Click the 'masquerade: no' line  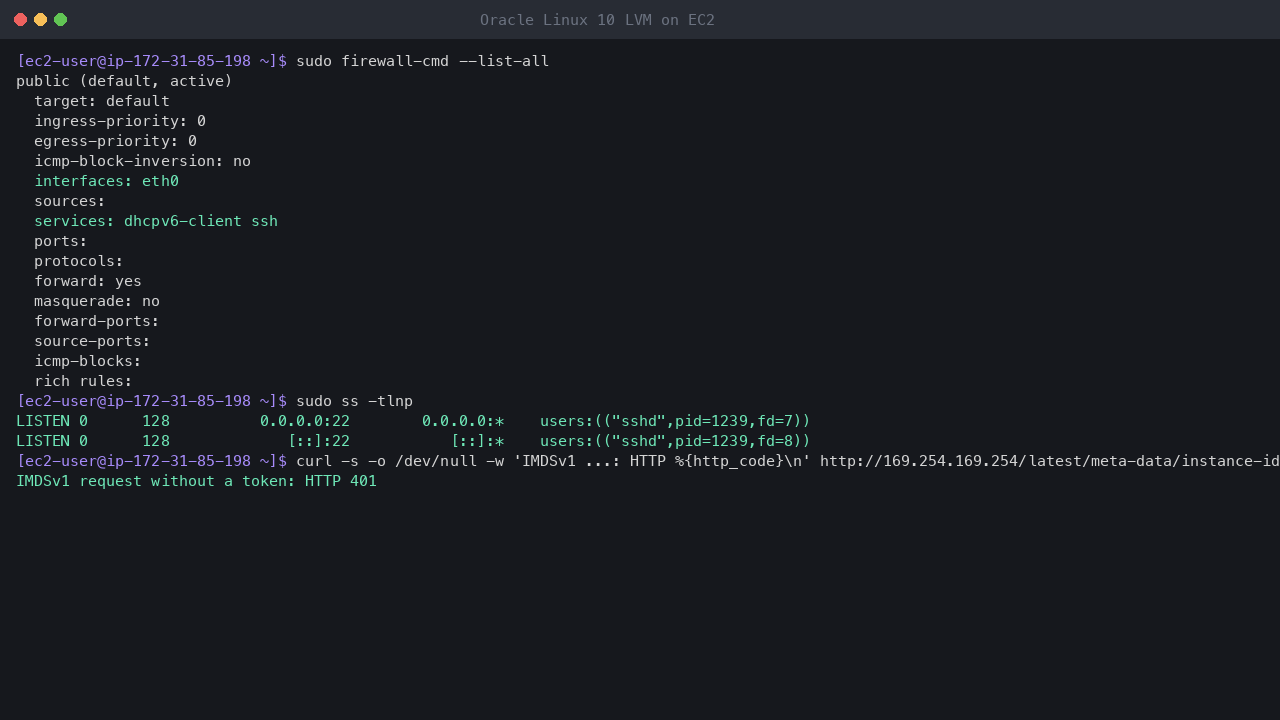coord(97,301)
